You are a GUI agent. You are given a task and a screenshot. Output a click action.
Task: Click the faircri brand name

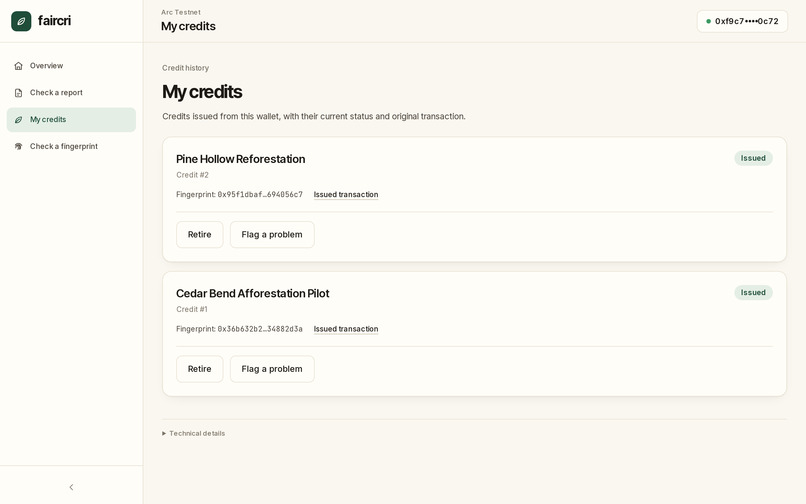tap(54, 21)
